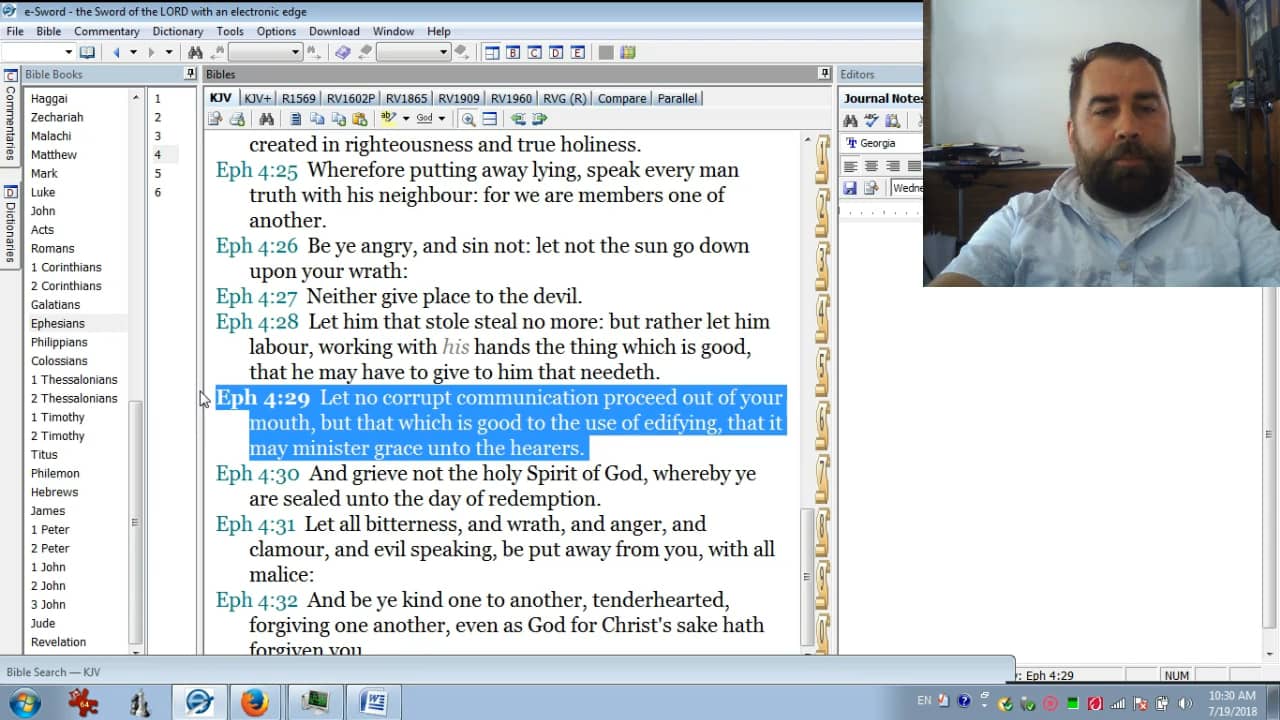Open the Bible lookup book icon
Image resolution: width=1280 pixels, height=720 pixels.
87,52
